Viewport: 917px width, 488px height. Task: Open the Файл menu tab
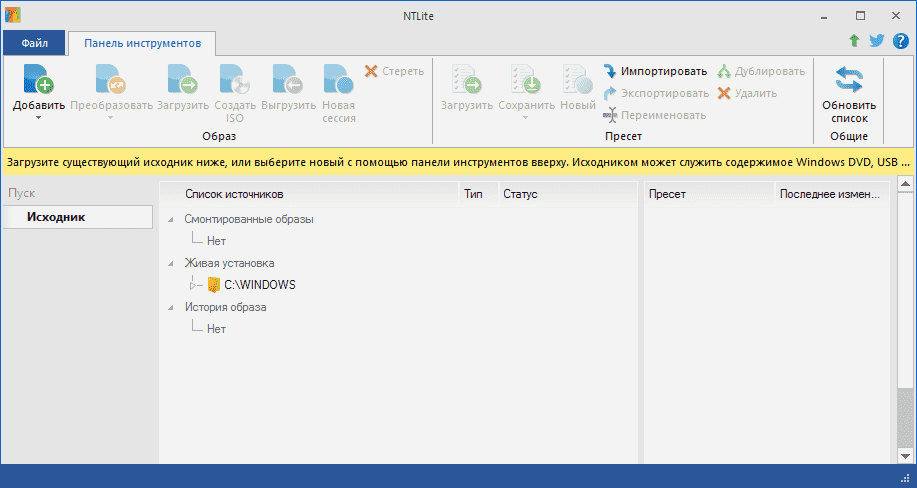coord(34,43)
